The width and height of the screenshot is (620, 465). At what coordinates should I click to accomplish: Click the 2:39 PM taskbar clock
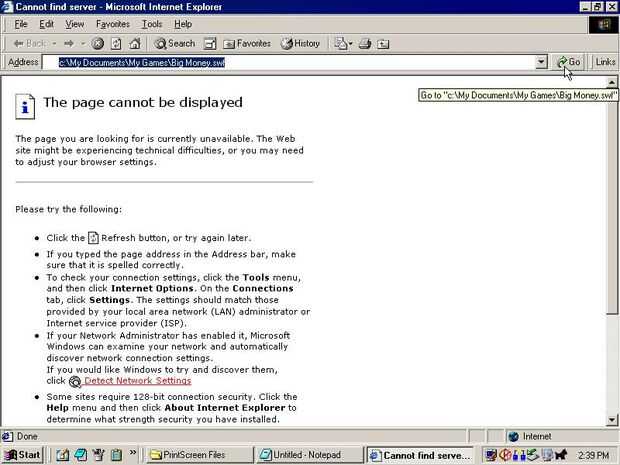tap(594, 456)
